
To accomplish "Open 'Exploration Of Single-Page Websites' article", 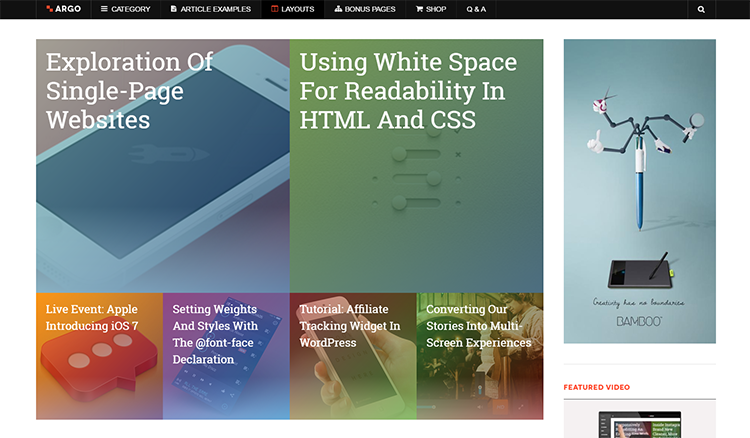I will [x=129, y=91].
